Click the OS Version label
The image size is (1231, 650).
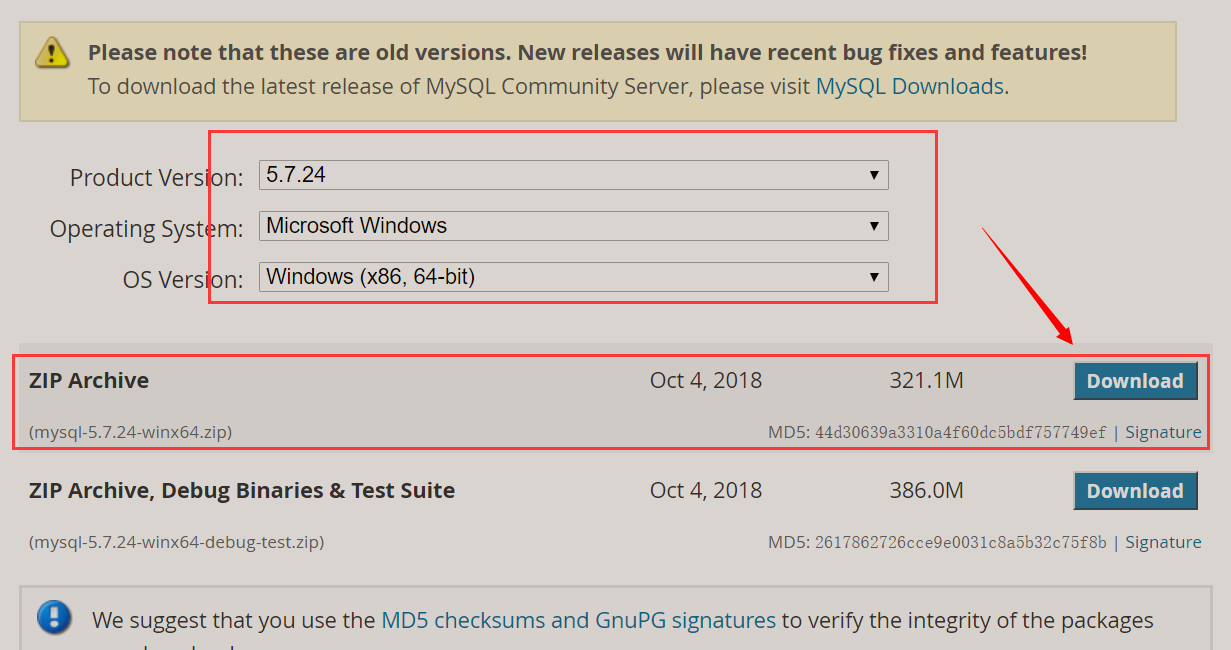coord(183,280)
